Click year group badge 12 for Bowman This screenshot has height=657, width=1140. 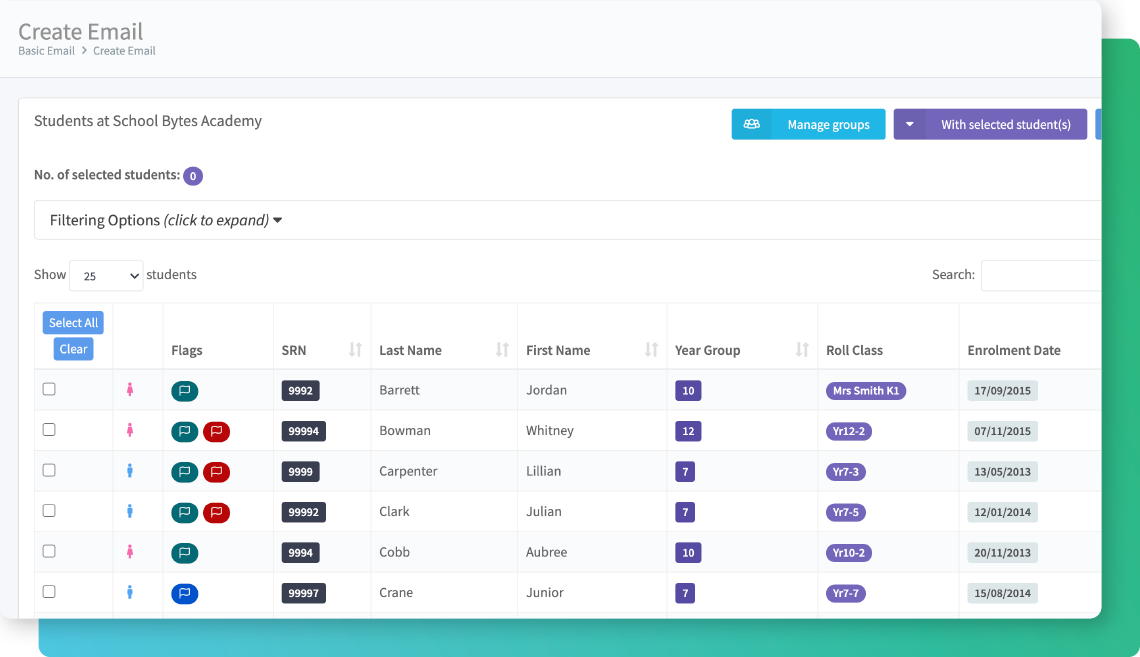pyautogui.click(x=689, y=432)
